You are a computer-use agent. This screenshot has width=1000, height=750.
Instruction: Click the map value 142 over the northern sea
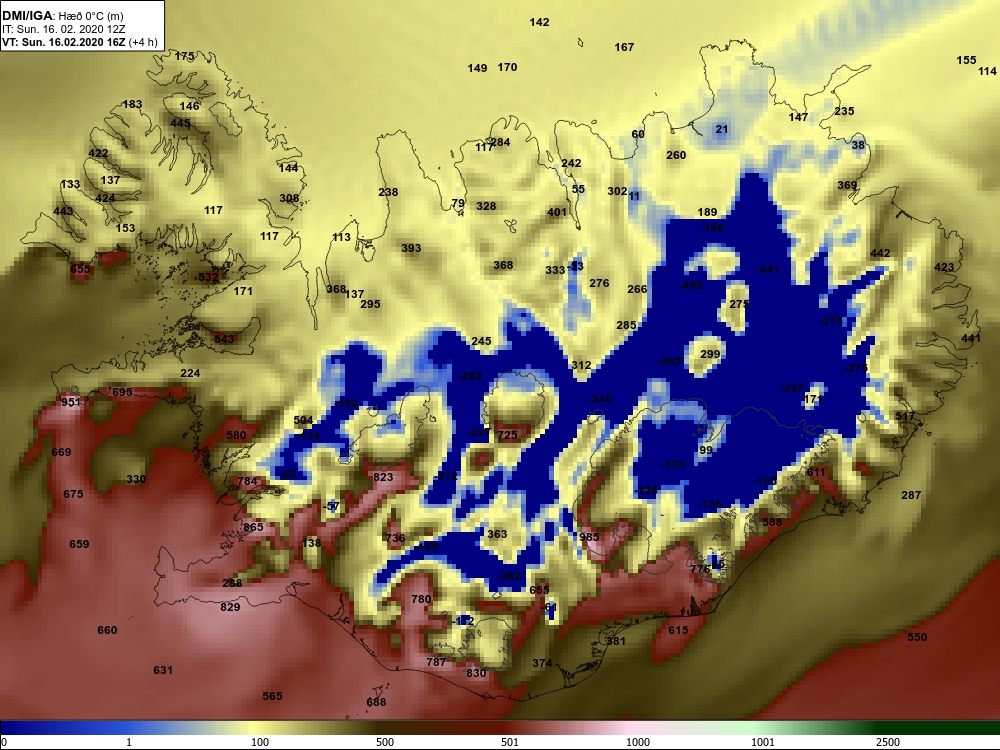539,22
